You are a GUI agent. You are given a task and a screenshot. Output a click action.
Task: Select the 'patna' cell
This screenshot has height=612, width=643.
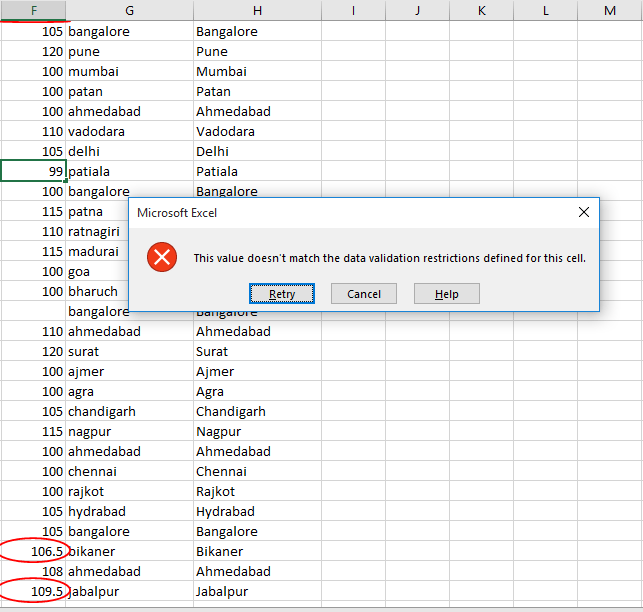click(98, 211)
